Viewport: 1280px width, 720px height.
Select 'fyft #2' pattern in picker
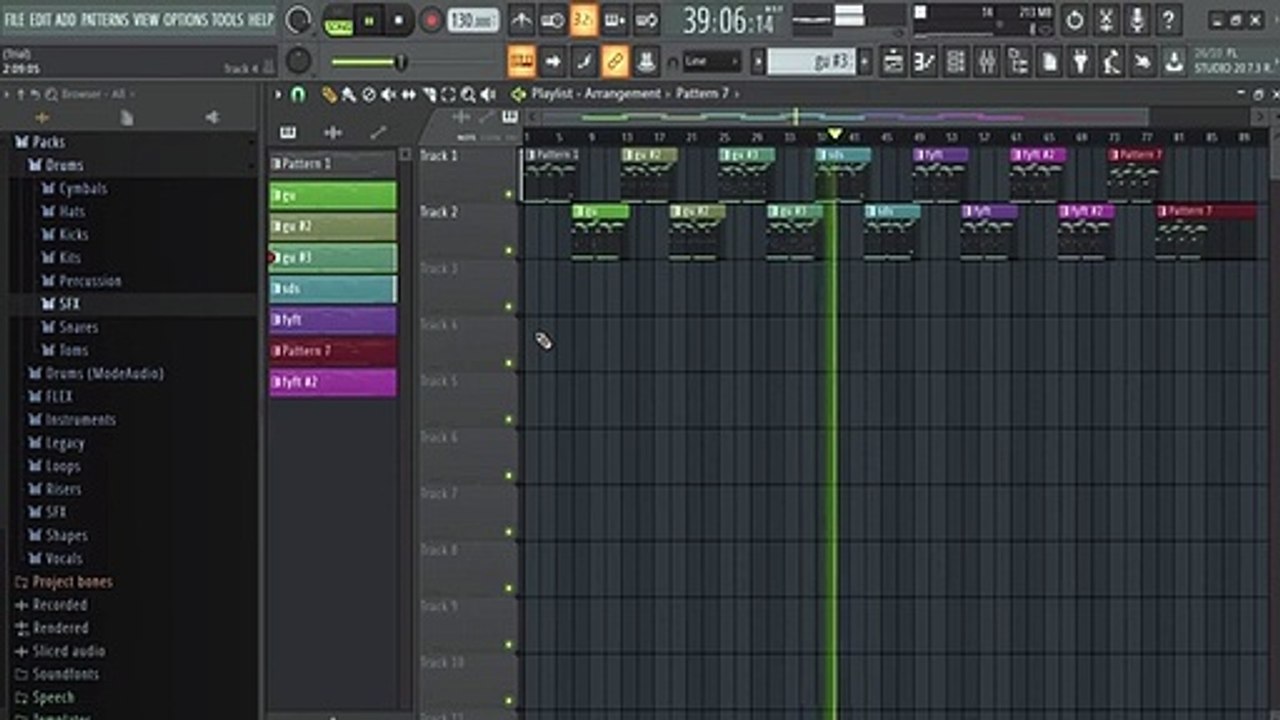[333, 382]
